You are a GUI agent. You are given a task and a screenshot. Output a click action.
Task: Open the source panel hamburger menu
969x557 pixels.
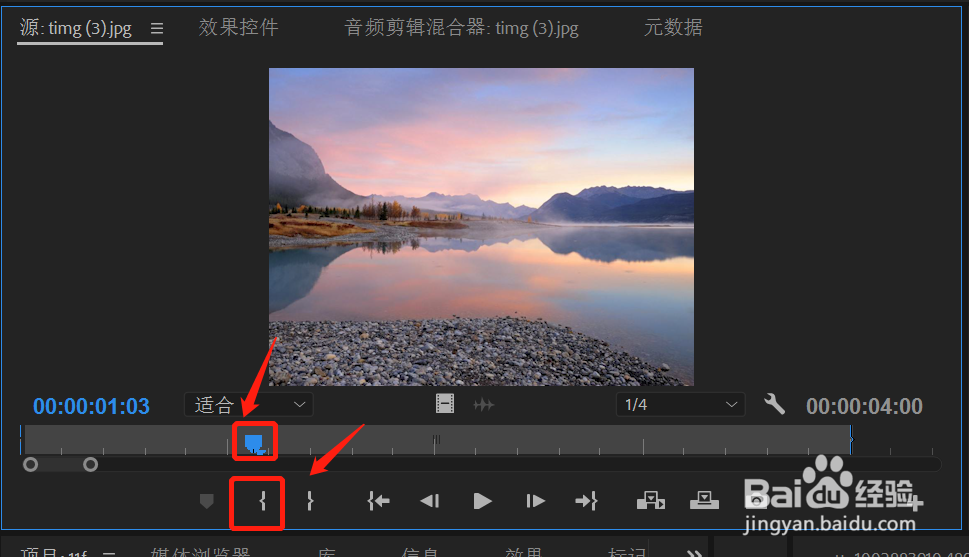157,28
